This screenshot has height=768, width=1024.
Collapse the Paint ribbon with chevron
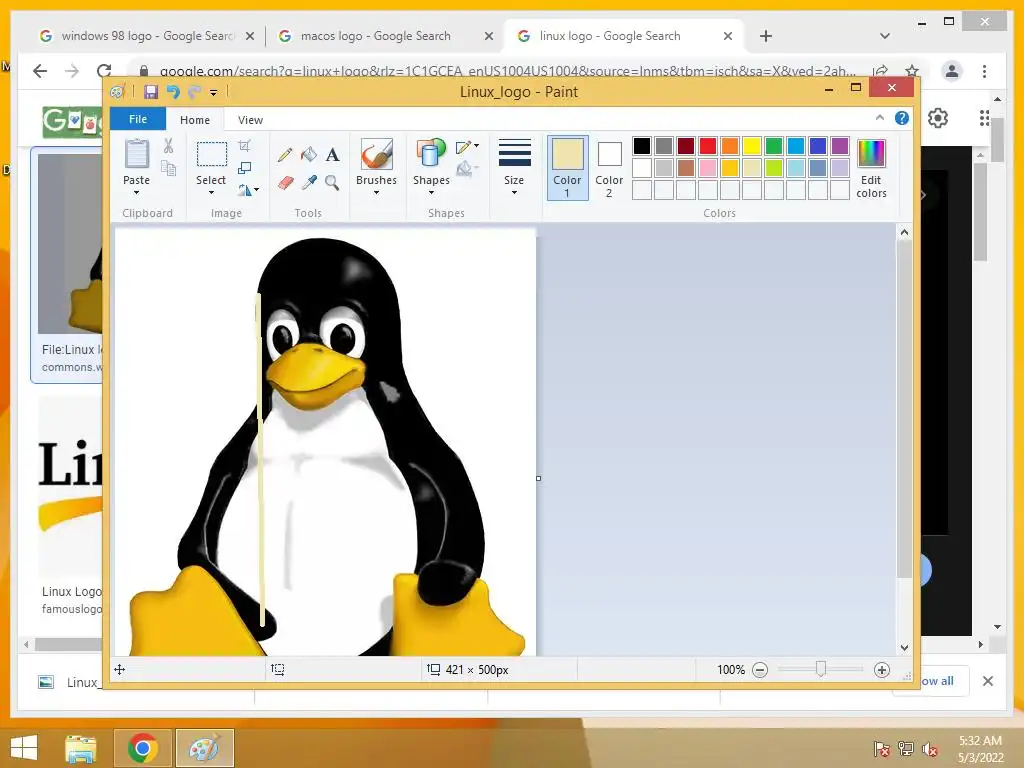click(880, 118)
